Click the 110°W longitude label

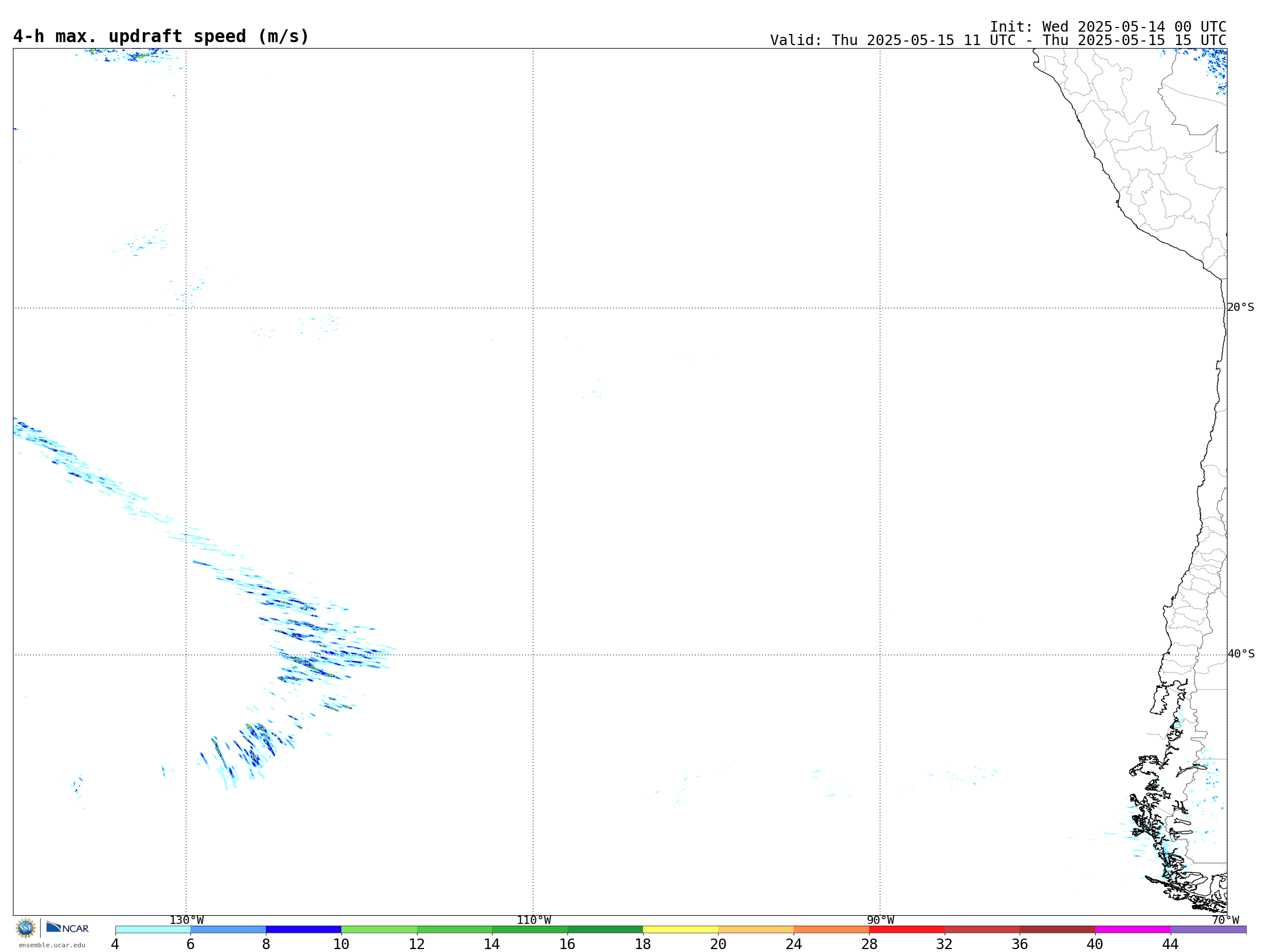point(534,920)
